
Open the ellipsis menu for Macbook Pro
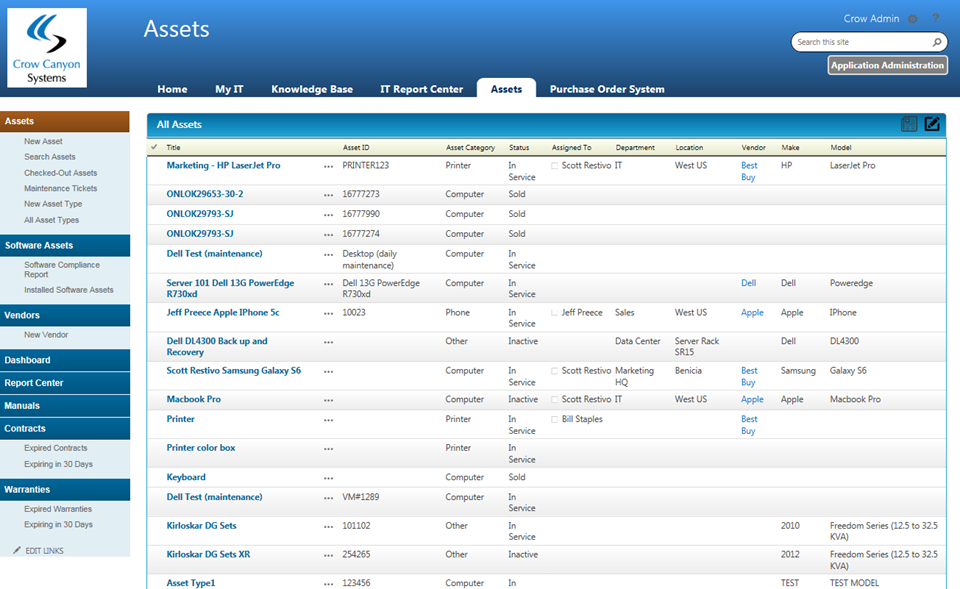(329, 400)
